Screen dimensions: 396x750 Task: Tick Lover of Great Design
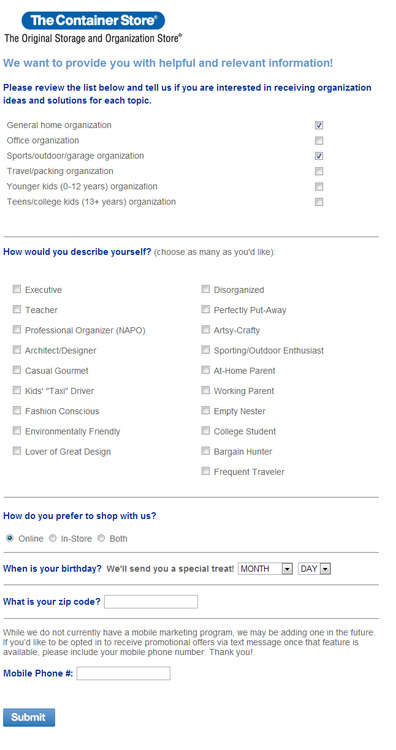tap(17, 451)
